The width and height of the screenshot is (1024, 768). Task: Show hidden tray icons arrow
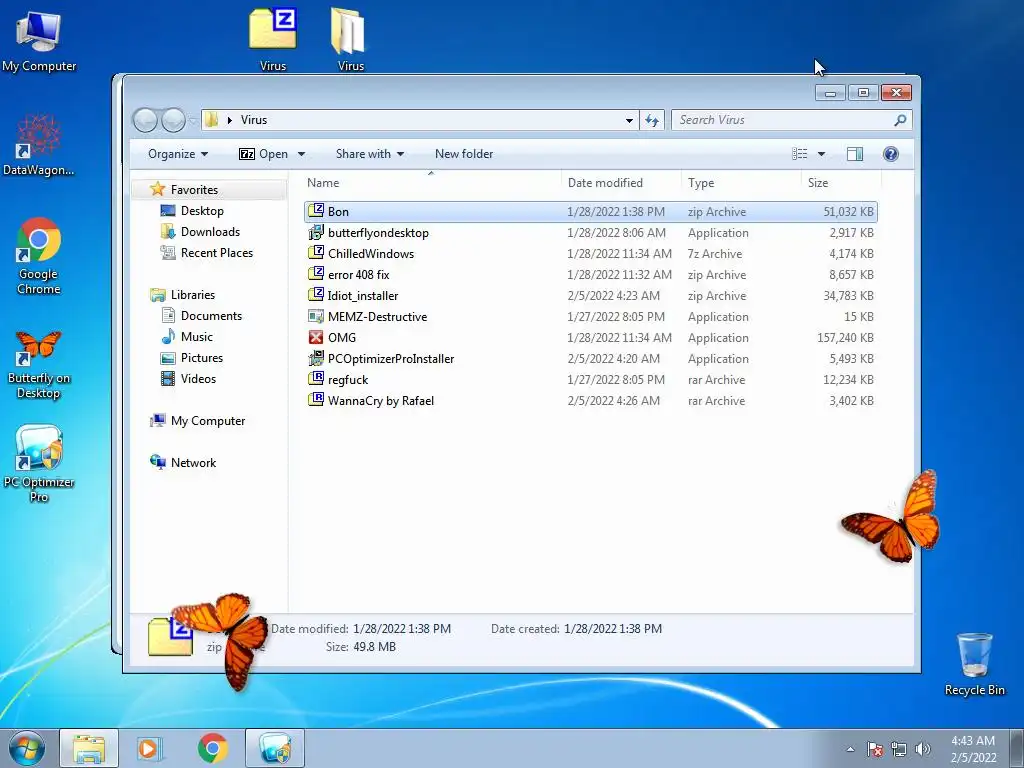[850, 749]
